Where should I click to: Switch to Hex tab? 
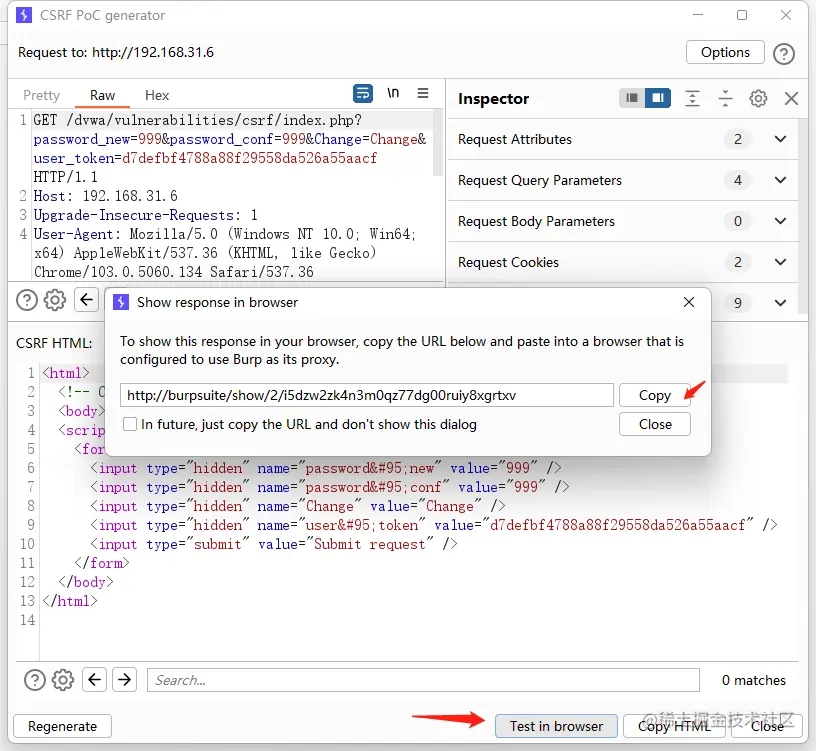[157, 95]
